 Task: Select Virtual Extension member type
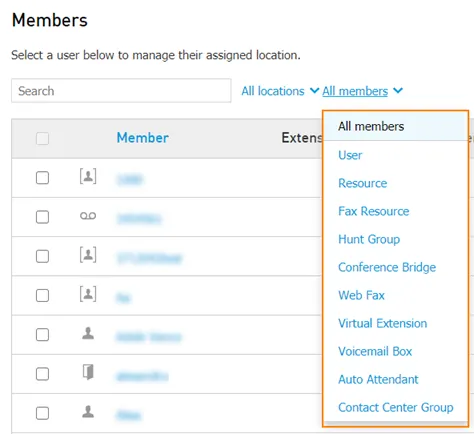[383, 323]
